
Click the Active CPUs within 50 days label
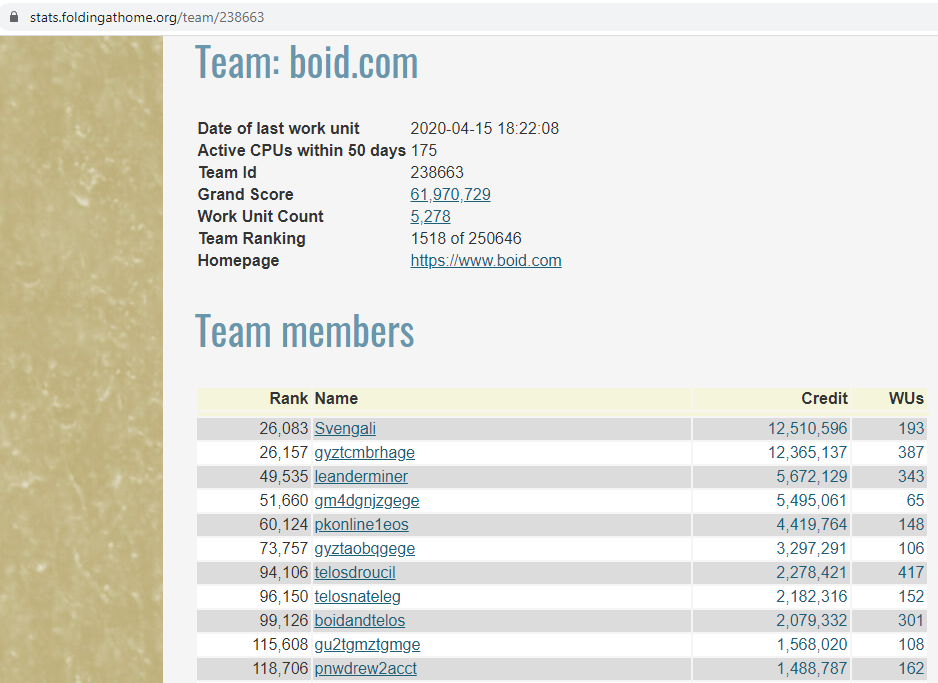click(x=302, y=150)
